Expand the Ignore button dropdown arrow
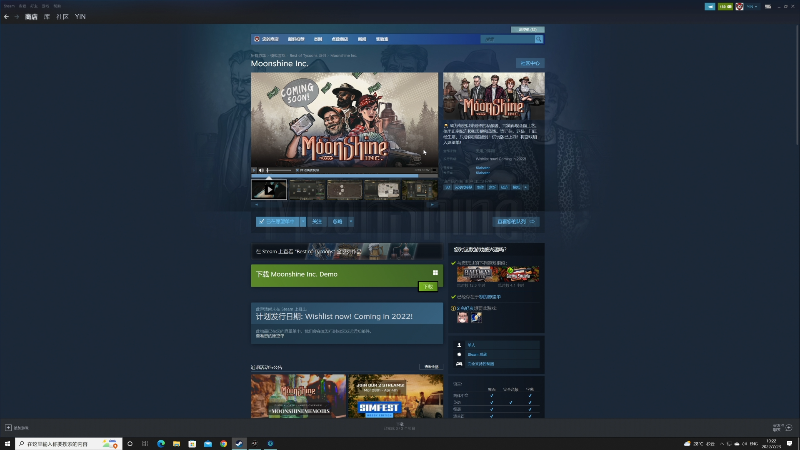The width and height of the screenshot is (800, 450). tap(351, 221)
